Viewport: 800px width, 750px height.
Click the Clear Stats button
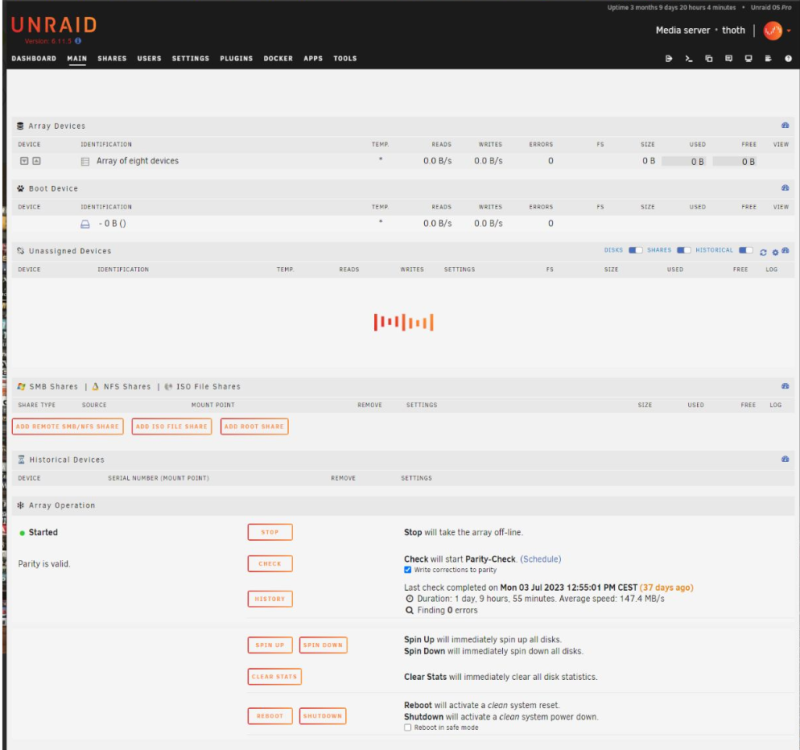[x=274, y=677]
